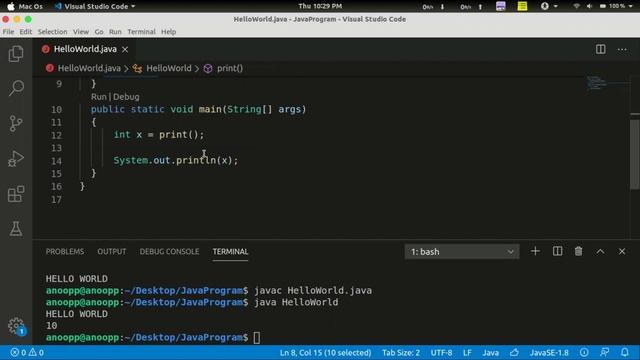The height and width of the screenshot is (360, 640).
Task: Change indentation via Tab Size: 2
Action: [x=401, y=352]
